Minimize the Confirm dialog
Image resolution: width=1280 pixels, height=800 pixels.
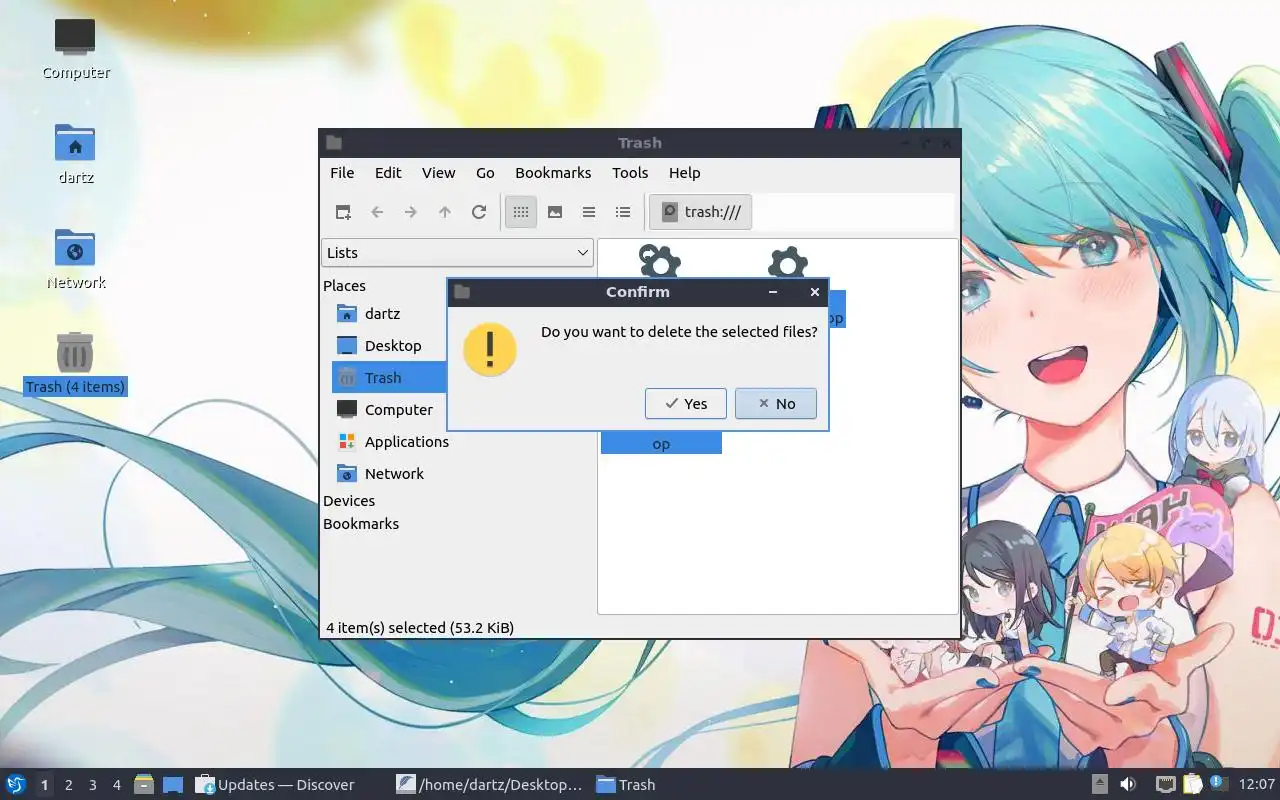773,292
